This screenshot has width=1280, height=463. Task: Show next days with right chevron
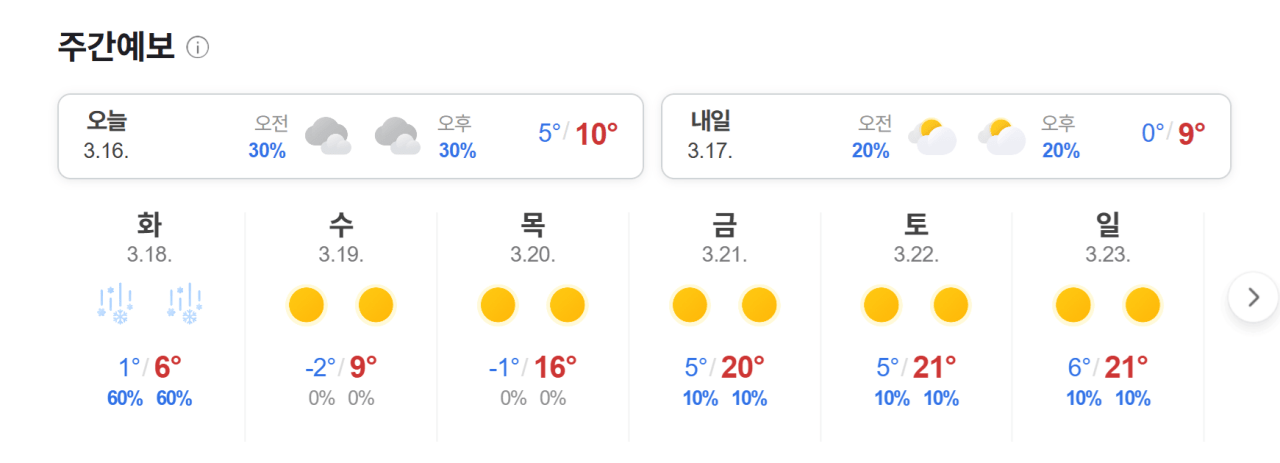pos(1253,297)
